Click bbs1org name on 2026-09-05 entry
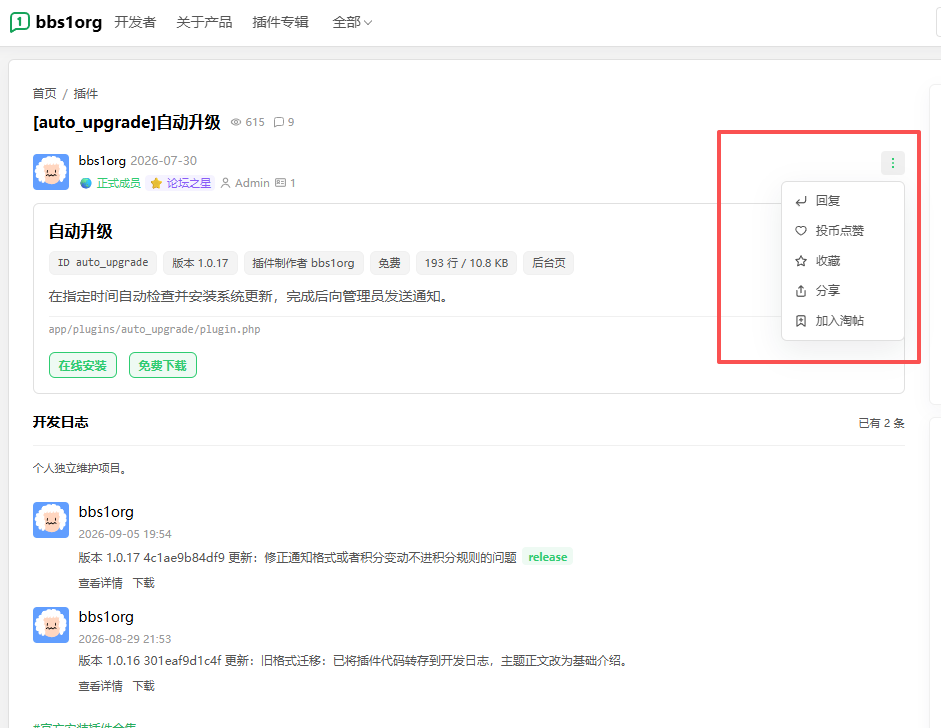 pyautogui.click(x=106, y=512)
